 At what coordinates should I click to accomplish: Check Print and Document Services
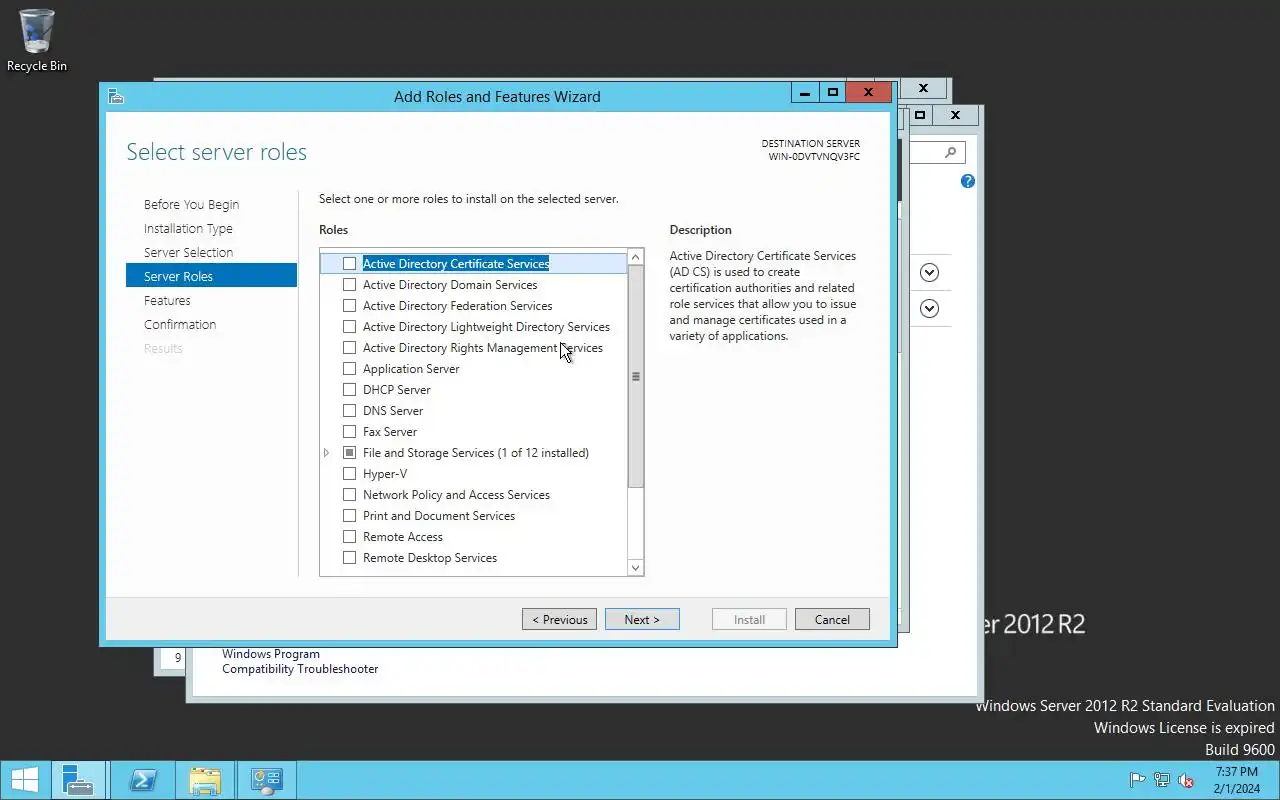(x=349, y=516)
